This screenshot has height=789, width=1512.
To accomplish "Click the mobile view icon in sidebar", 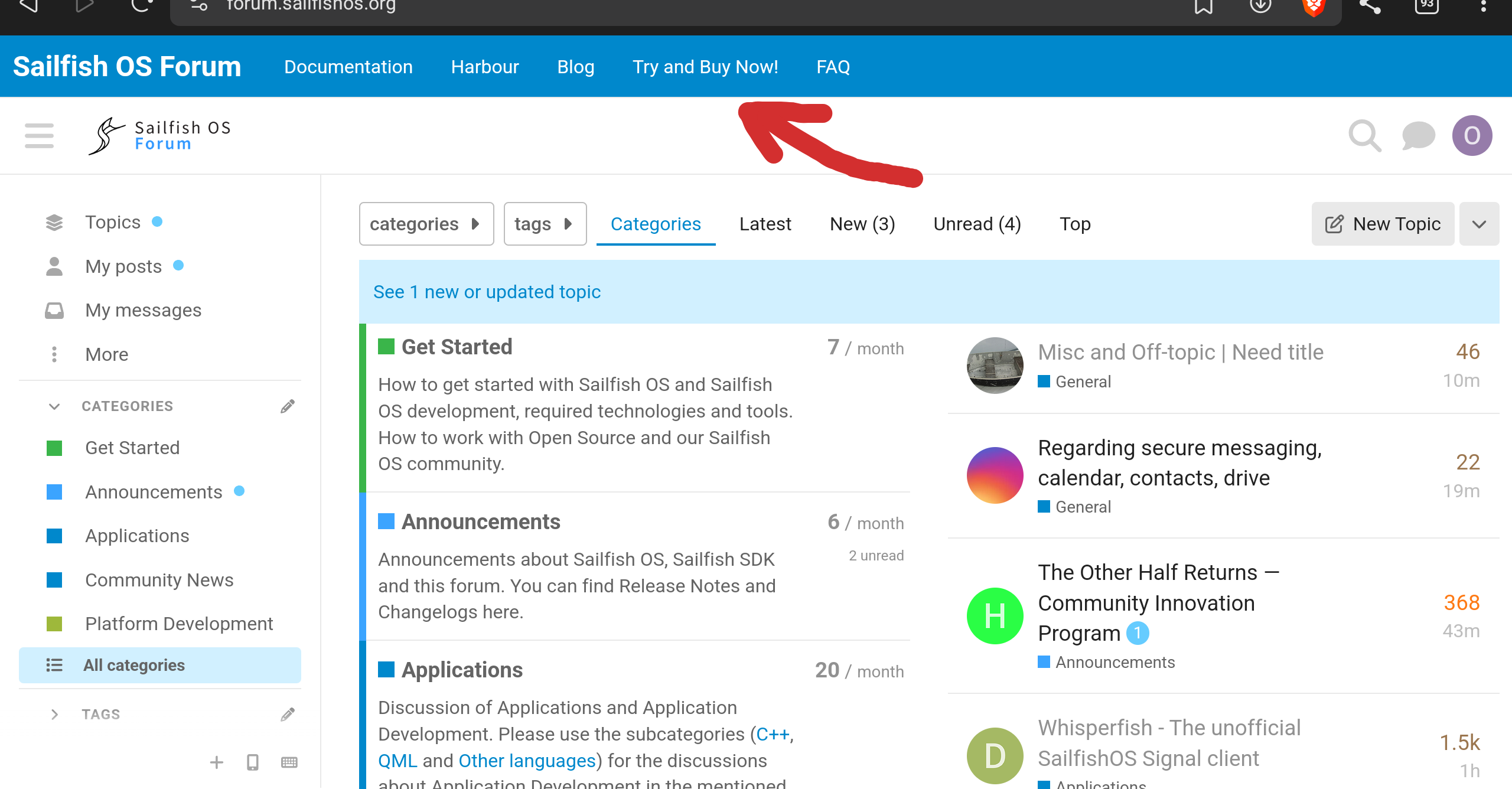I will (253, 762).
